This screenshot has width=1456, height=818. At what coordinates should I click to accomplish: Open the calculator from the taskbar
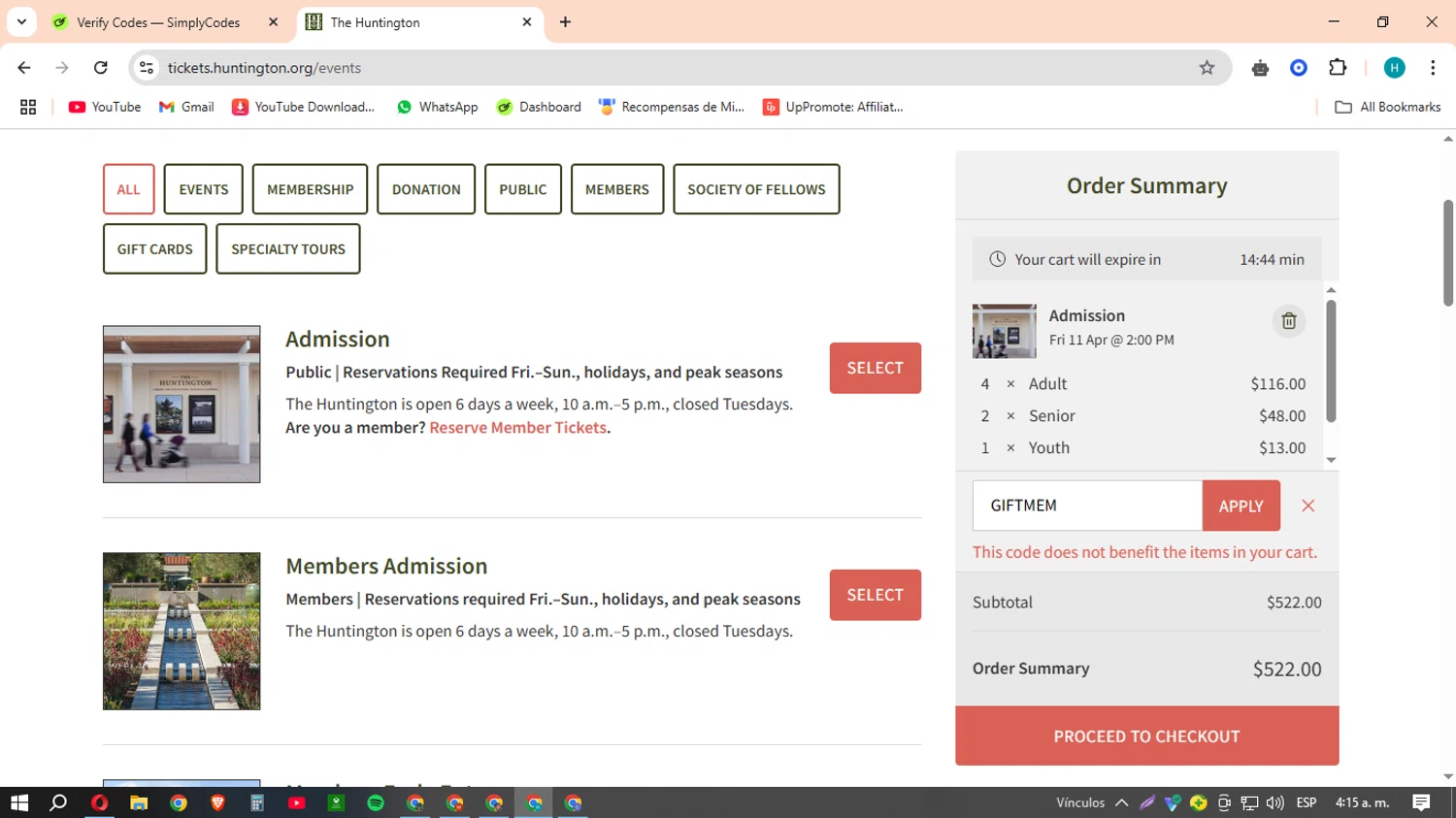point(257,802)
